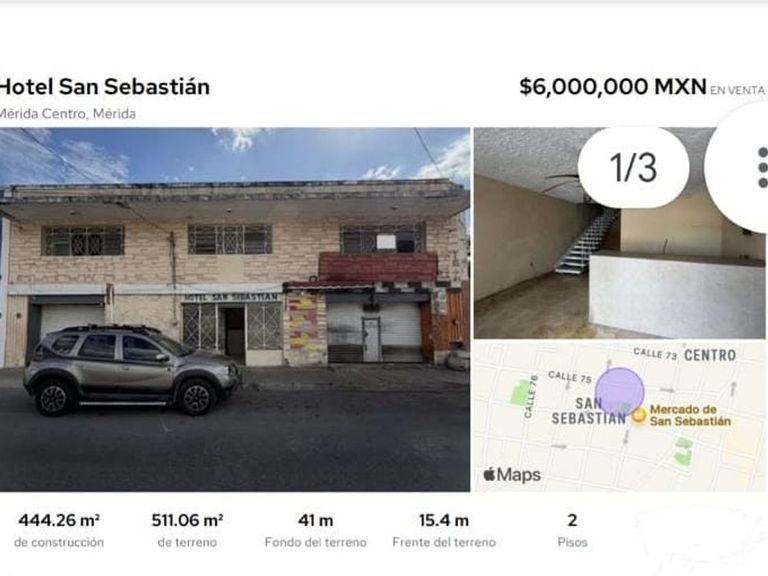The width and height of the screenshot is (768, 576).
Task: Click the Hotel San Sebastián listing title
Action: tap(105, 87)
